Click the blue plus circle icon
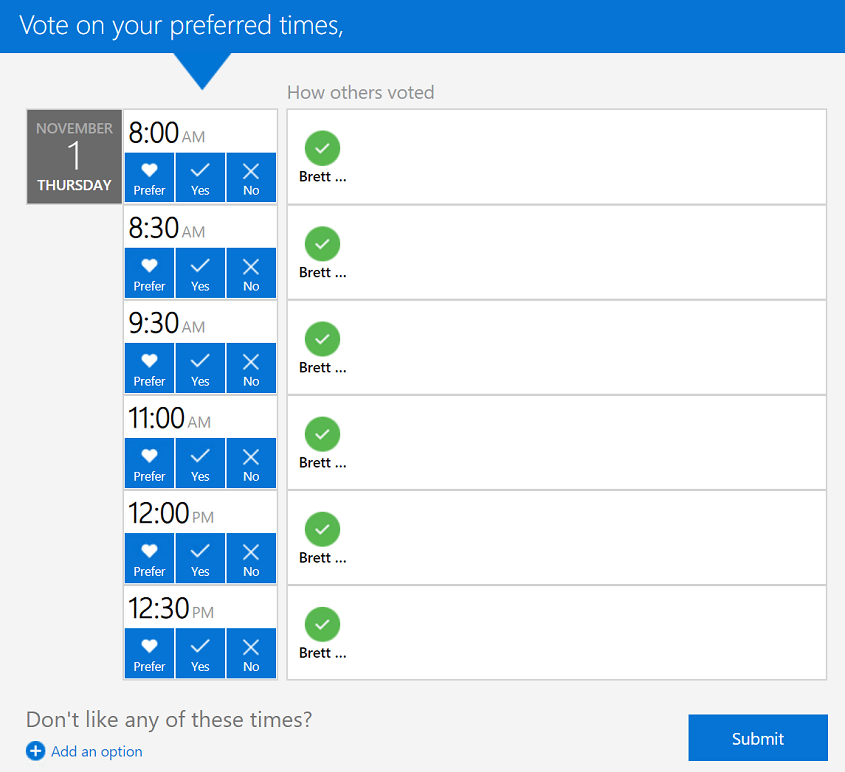 click(x=36, y=751)
